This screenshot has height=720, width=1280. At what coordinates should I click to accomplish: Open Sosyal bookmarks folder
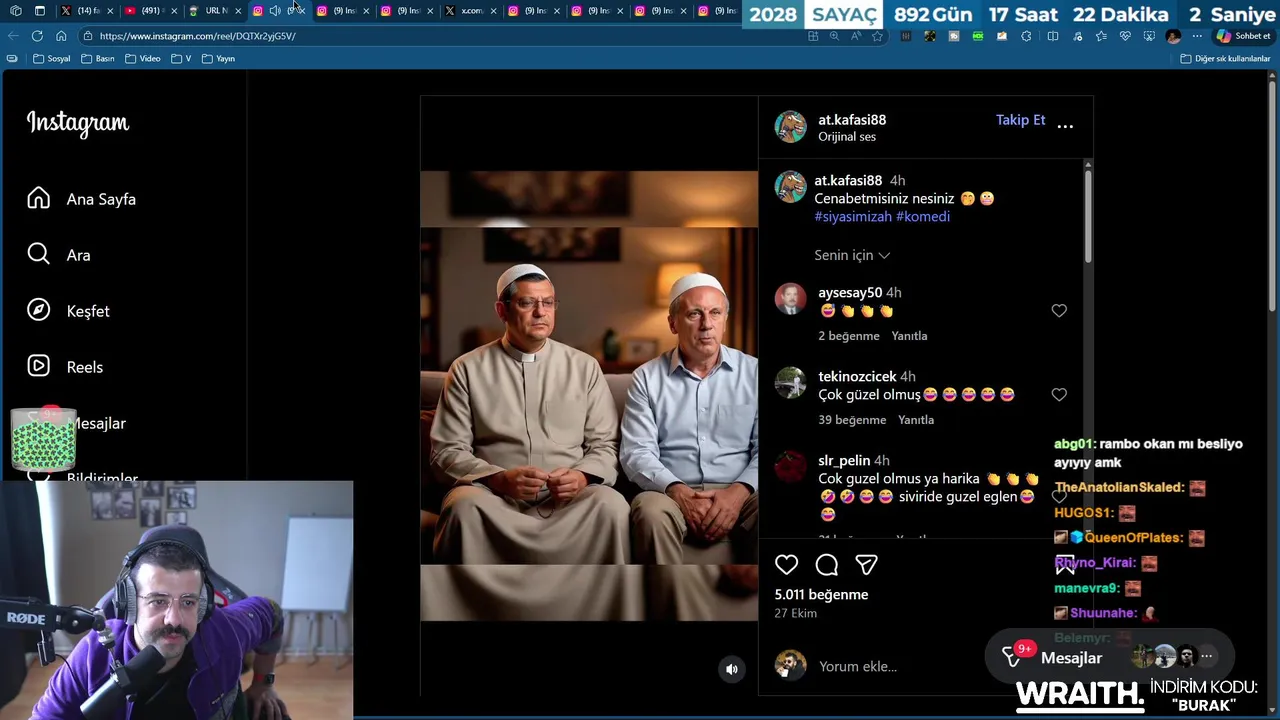(52, 59)
